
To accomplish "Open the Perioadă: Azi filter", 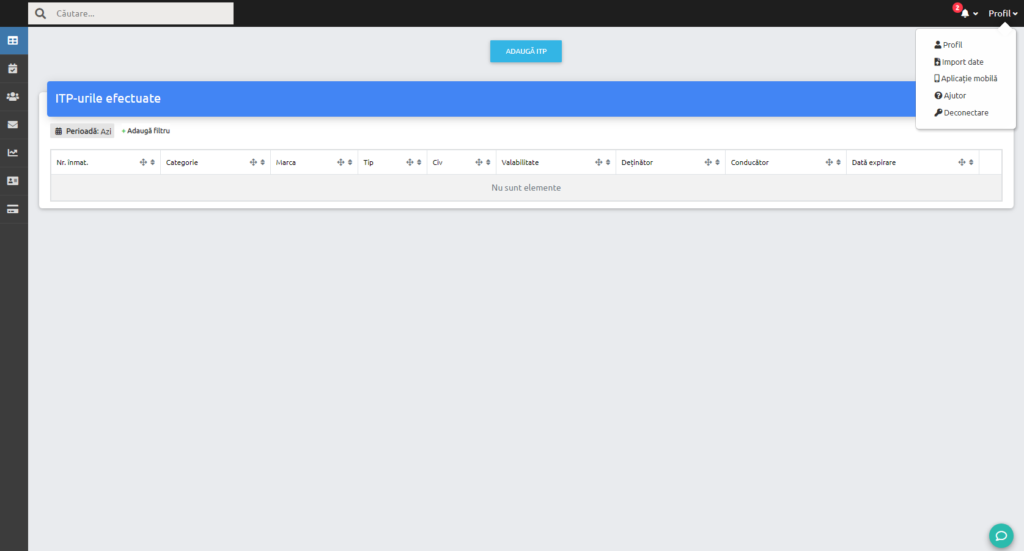I will 82,131.
